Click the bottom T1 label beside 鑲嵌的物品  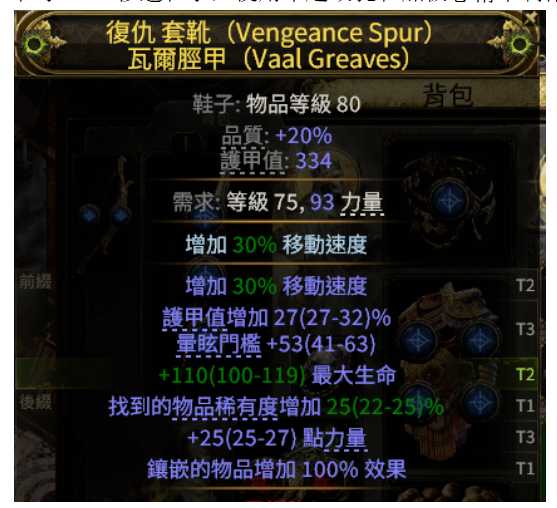pyautogui.click(x=525, y=469)
